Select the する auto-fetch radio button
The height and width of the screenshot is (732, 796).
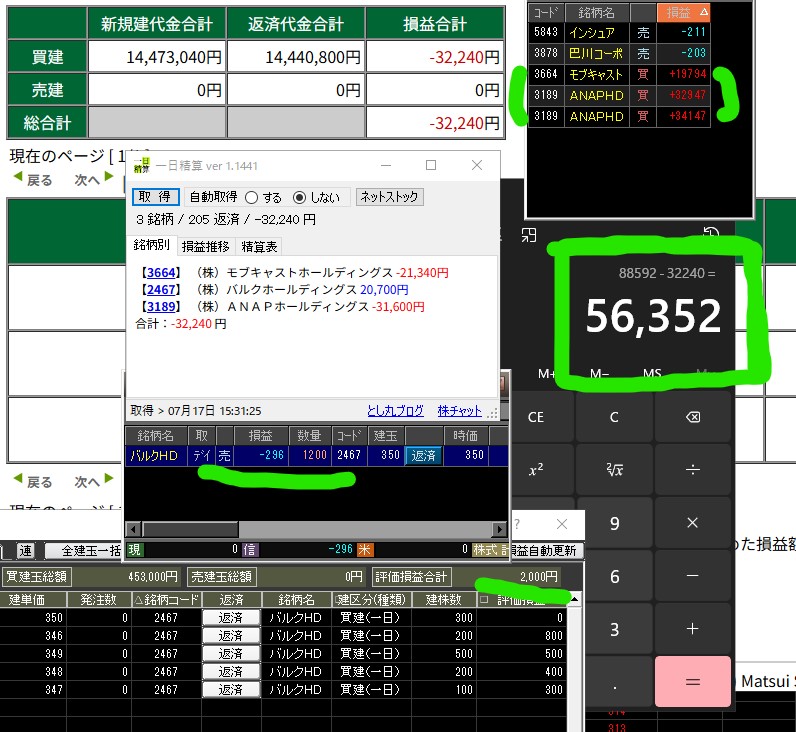pos(251,197)
